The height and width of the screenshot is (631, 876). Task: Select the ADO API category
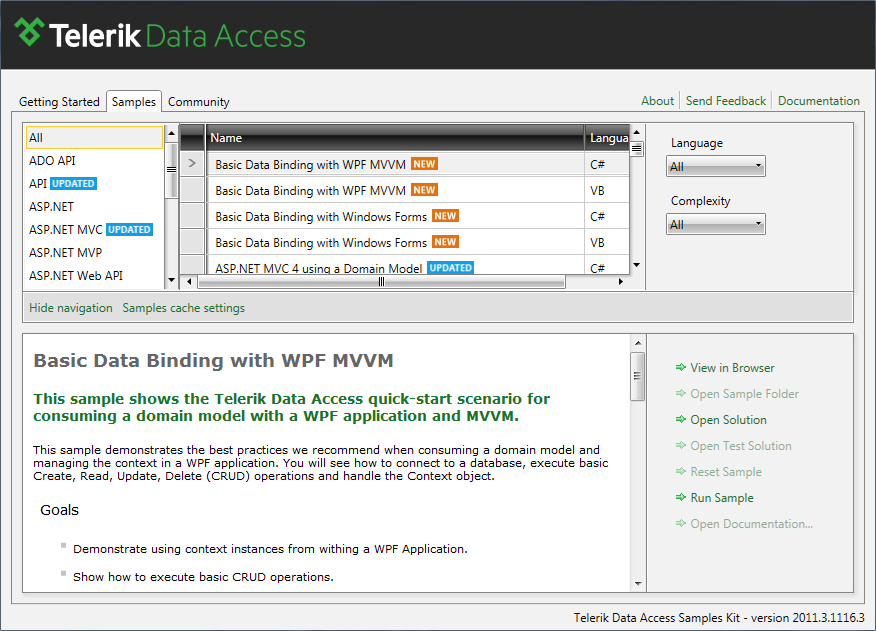click(x=94, y=160)
